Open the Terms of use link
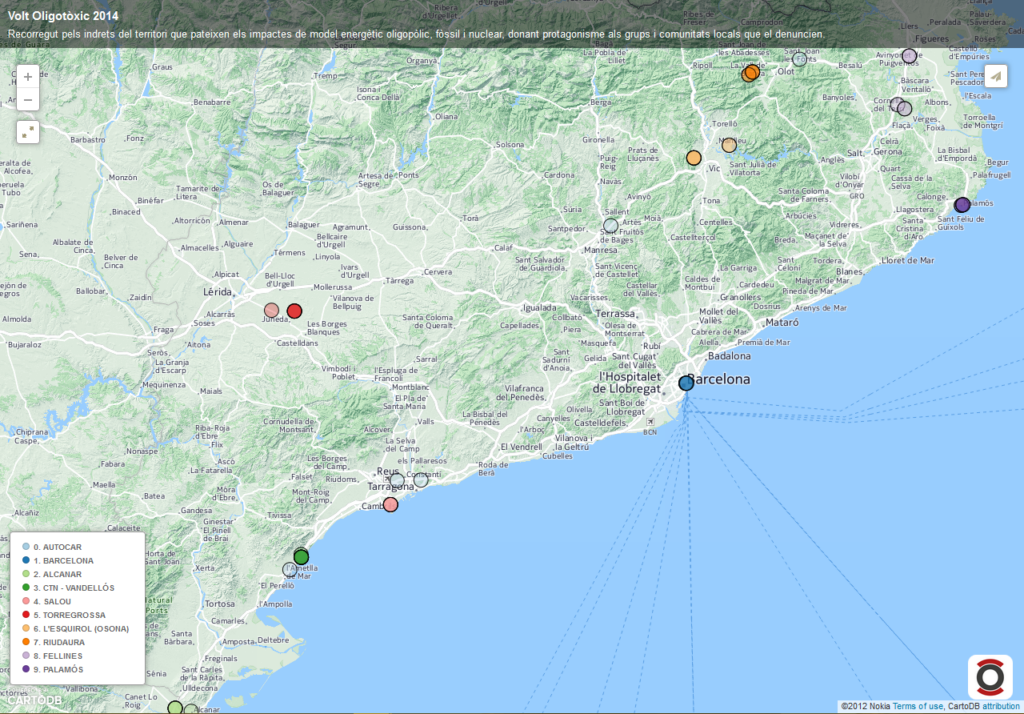 (x=918, y=706)
